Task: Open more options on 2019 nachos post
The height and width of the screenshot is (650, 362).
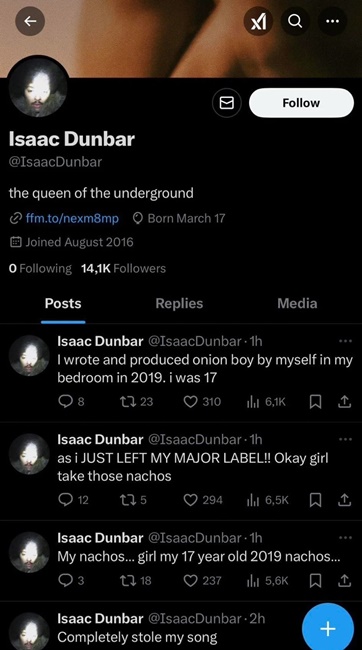Action: point(345,538)
